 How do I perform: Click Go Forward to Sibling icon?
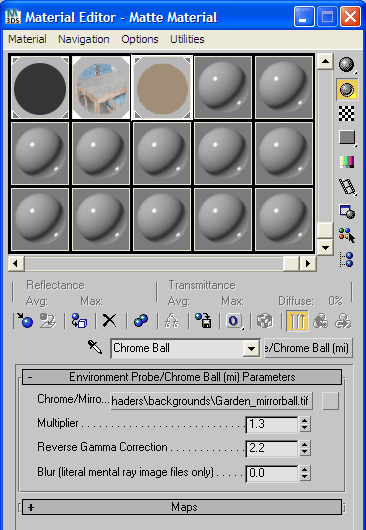click(x=342, y=320)
